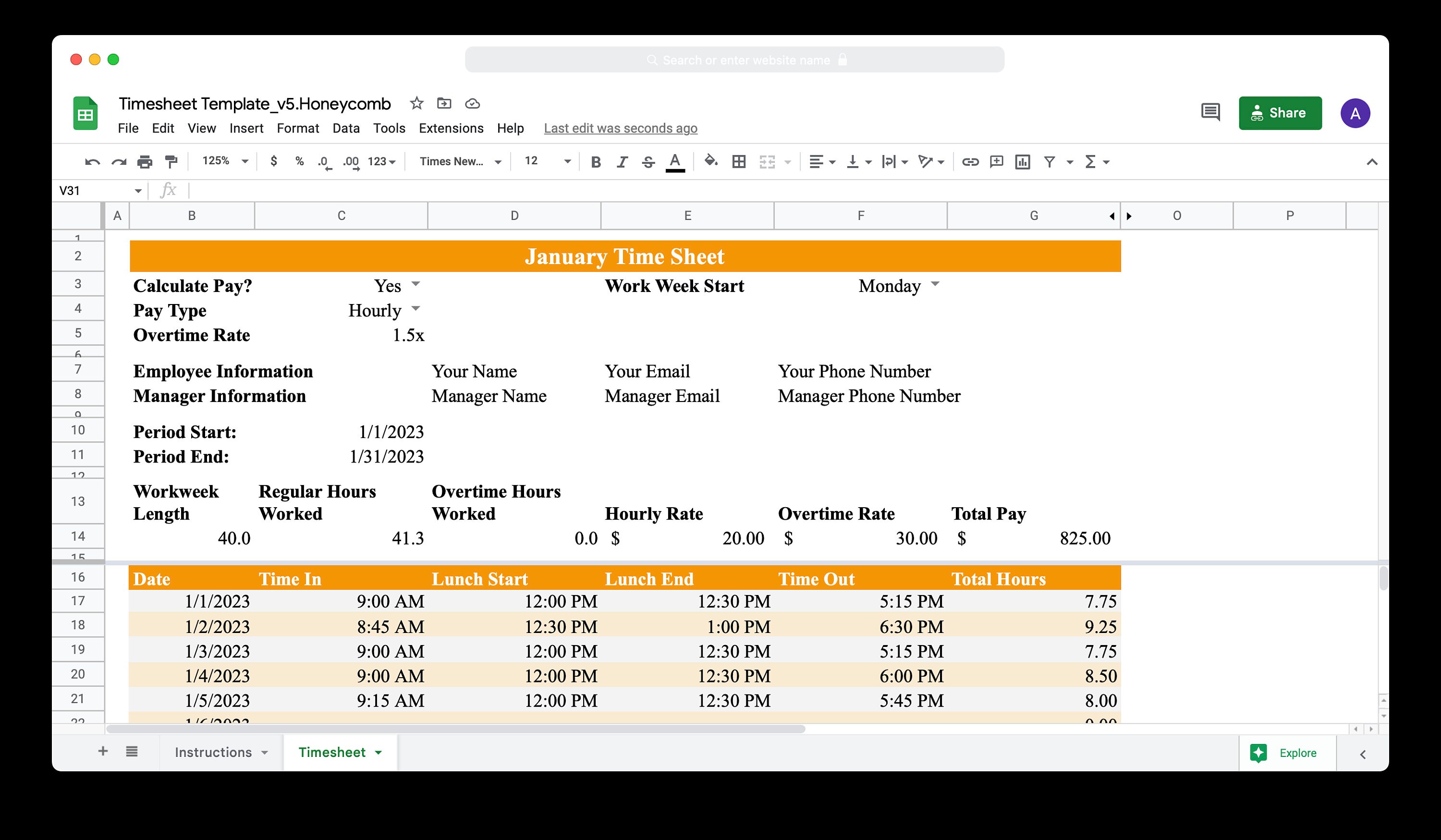Open the Work Week Start dropdown showing Monday

tap(936, 284)
